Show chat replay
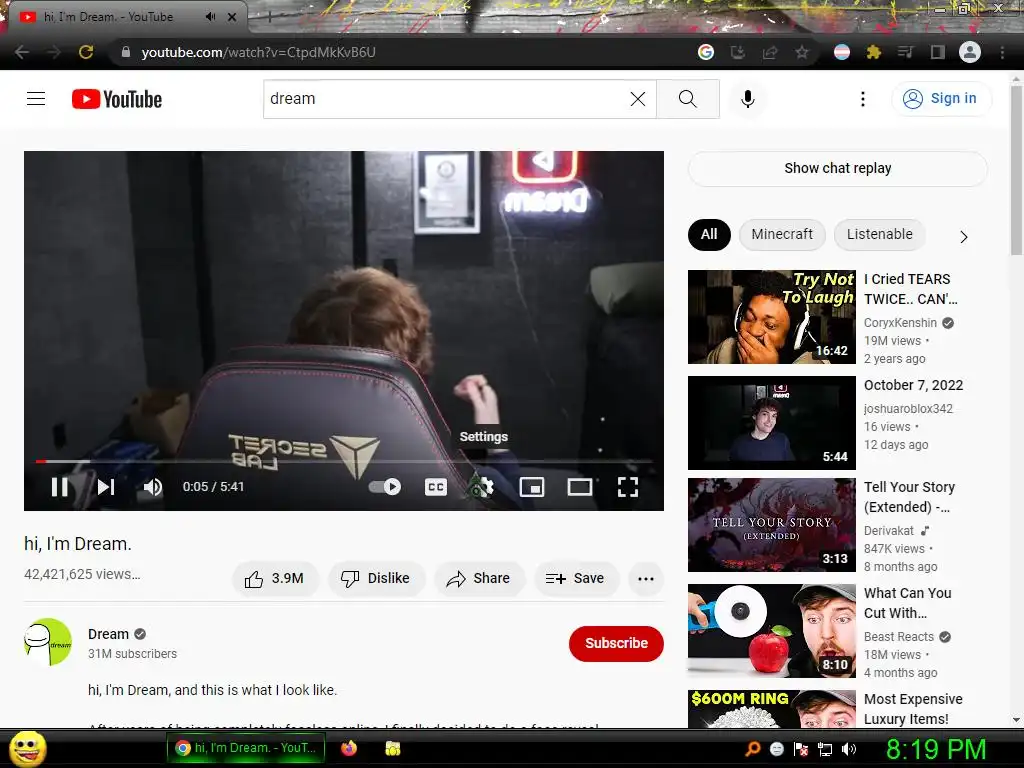Screen dimensions: 1024x768 [x=837, y=168]
